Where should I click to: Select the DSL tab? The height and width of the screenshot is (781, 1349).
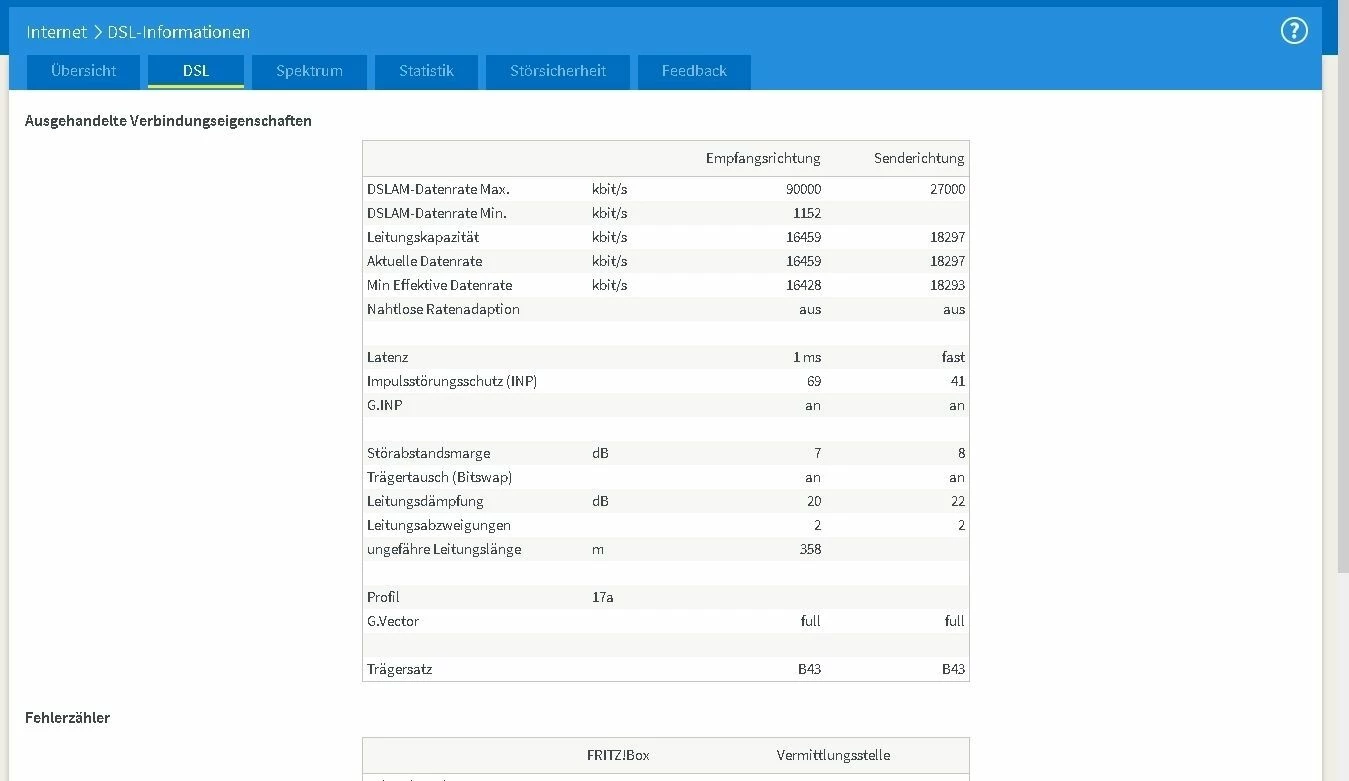click(x=196, y=71)
